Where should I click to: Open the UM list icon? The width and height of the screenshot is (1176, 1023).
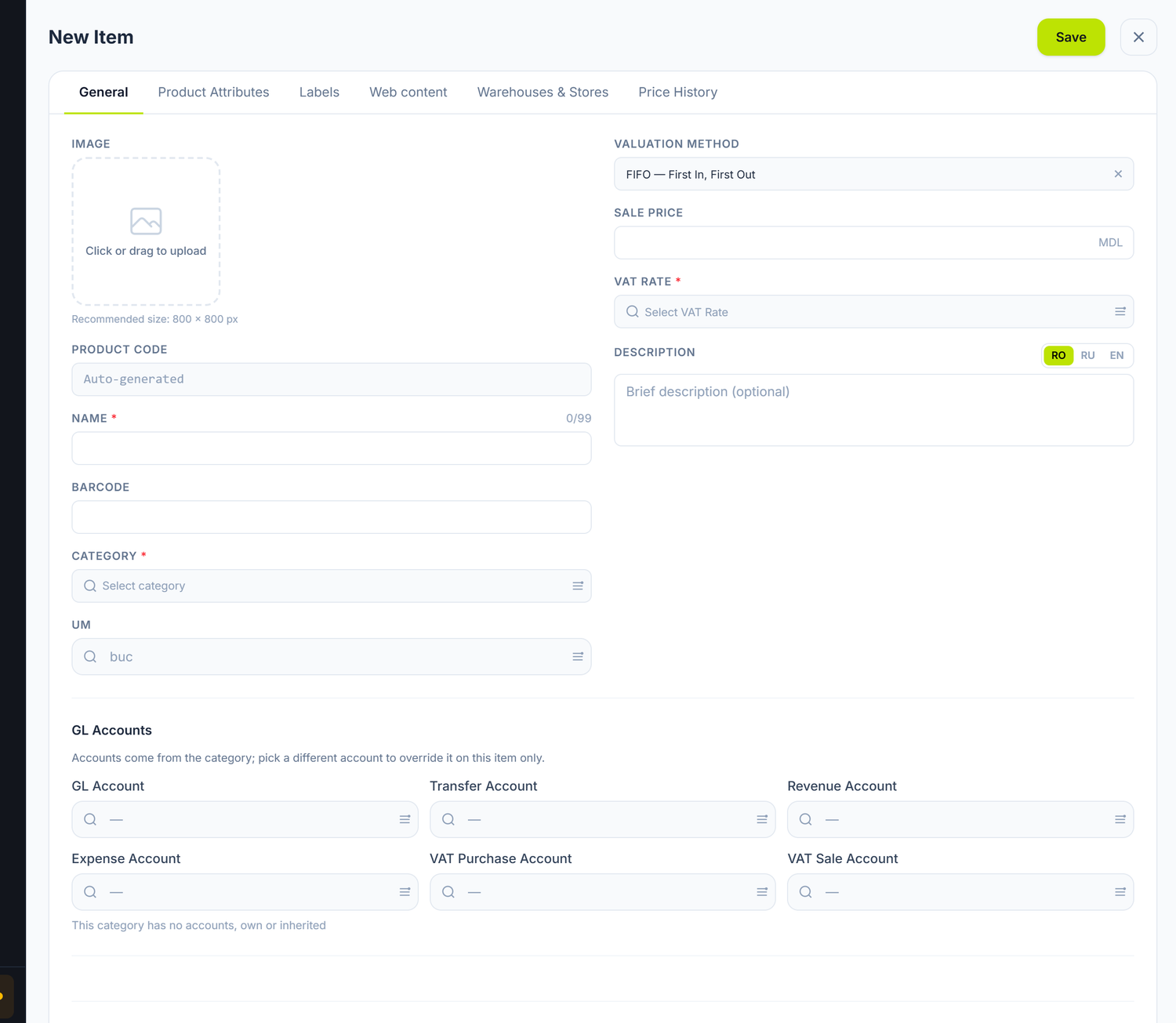point(578,657)
